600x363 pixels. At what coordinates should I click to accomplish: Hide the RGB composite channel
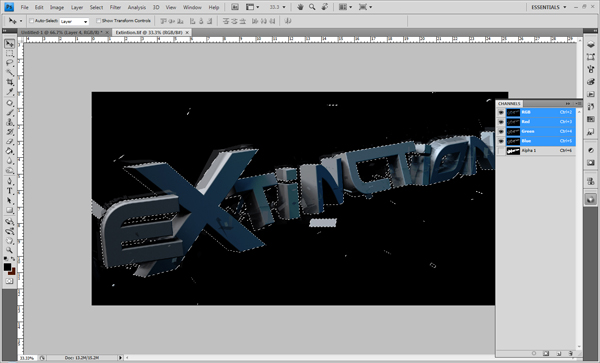tap(501, 112)
